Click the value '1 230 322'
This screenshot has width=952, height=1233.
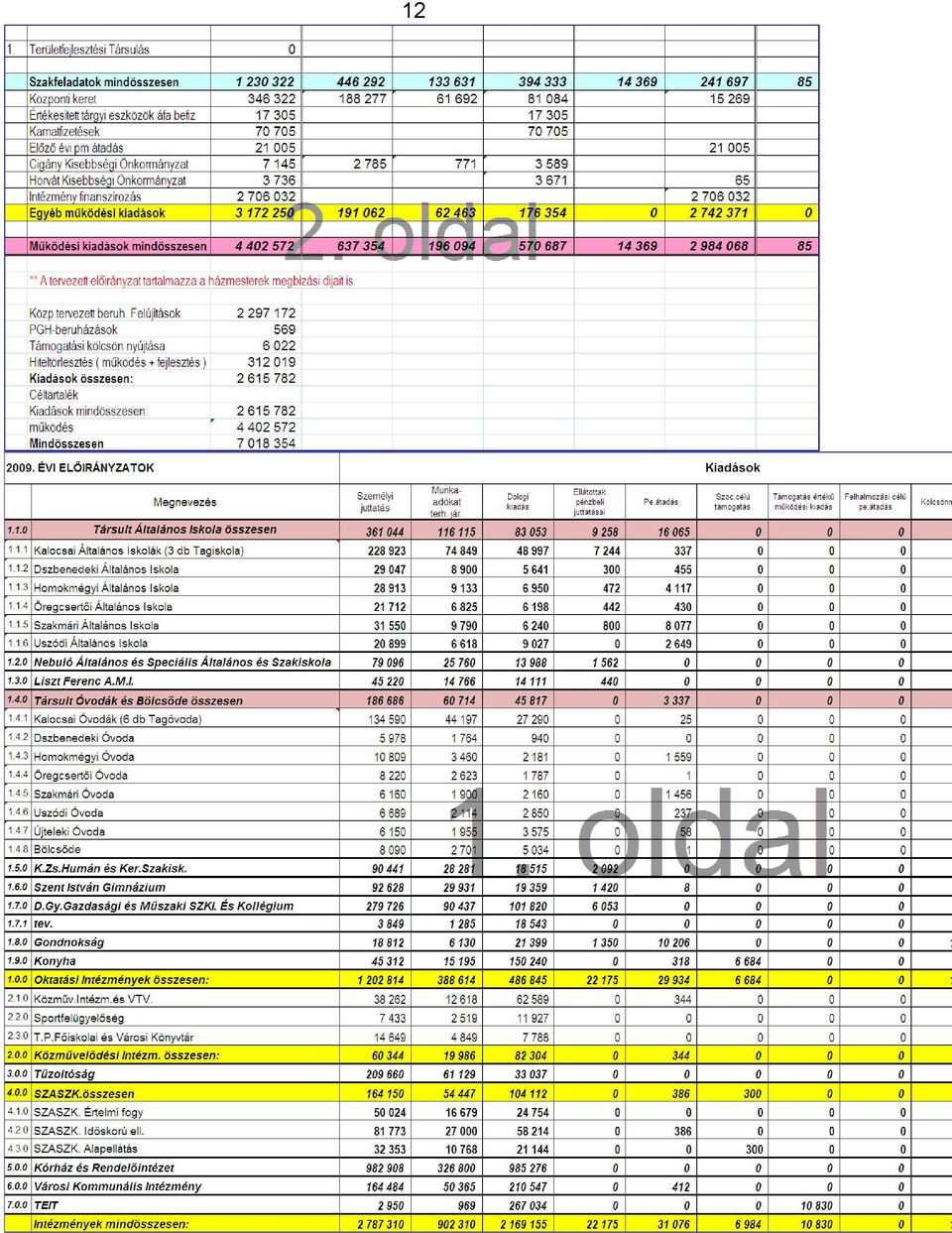click(265, 82)
